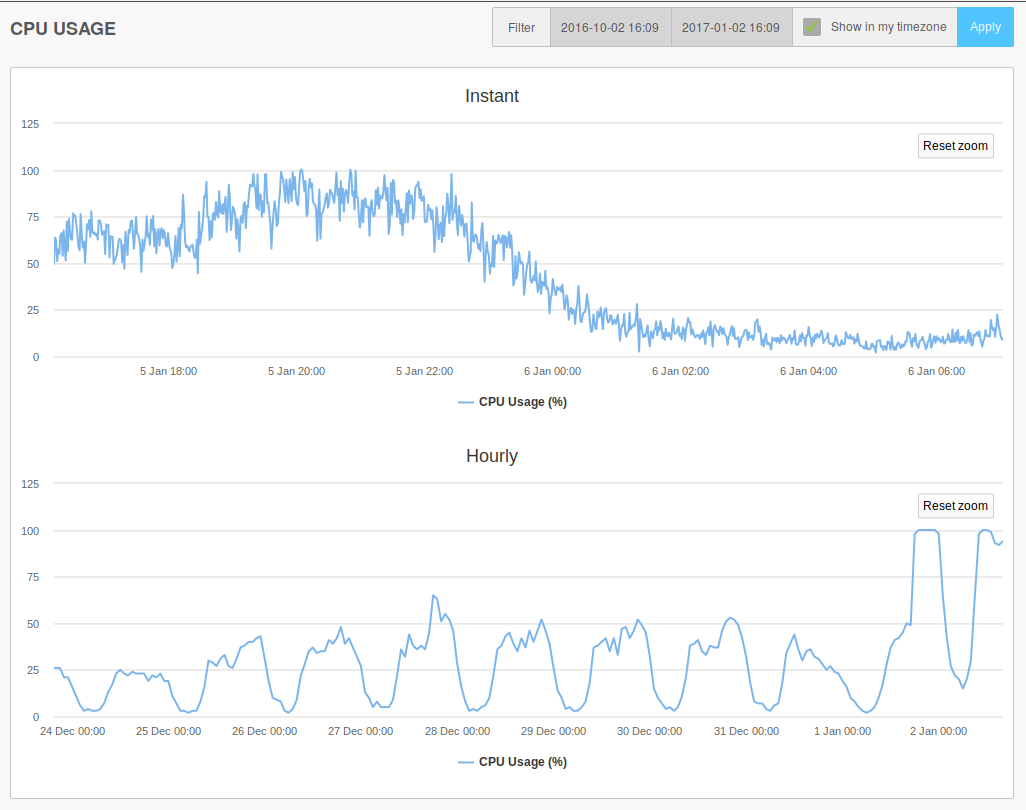Toggle the Show in my timezone checkbox
Image resolution: width=1026 pixels, height=810 pixels.
(x=812, y=27)
